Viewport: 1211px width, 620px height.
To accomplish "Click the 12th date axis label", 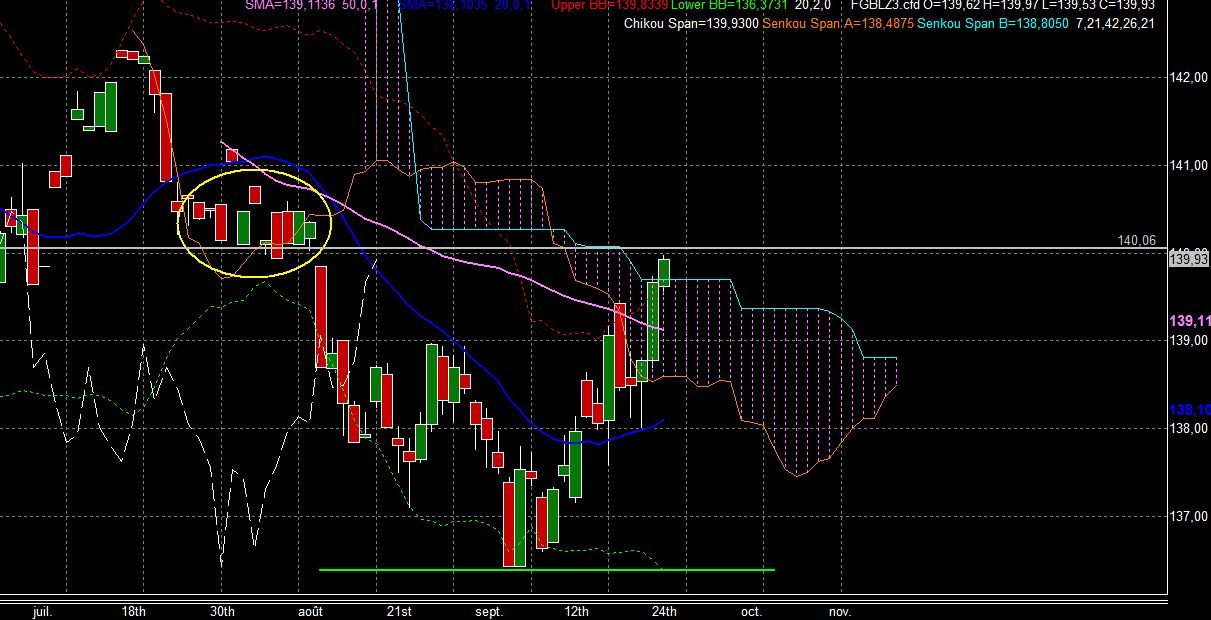I will tap(576, 611).
